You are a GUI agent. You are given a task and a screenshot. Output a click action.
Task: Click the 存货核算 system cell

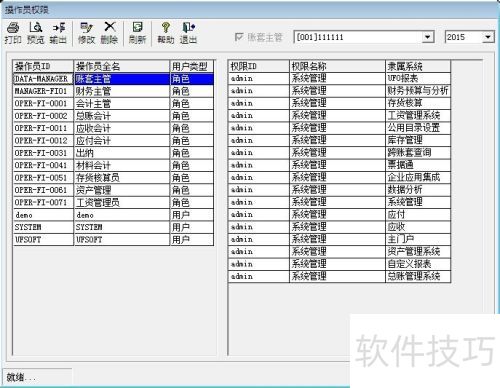[x=418, y=103]
